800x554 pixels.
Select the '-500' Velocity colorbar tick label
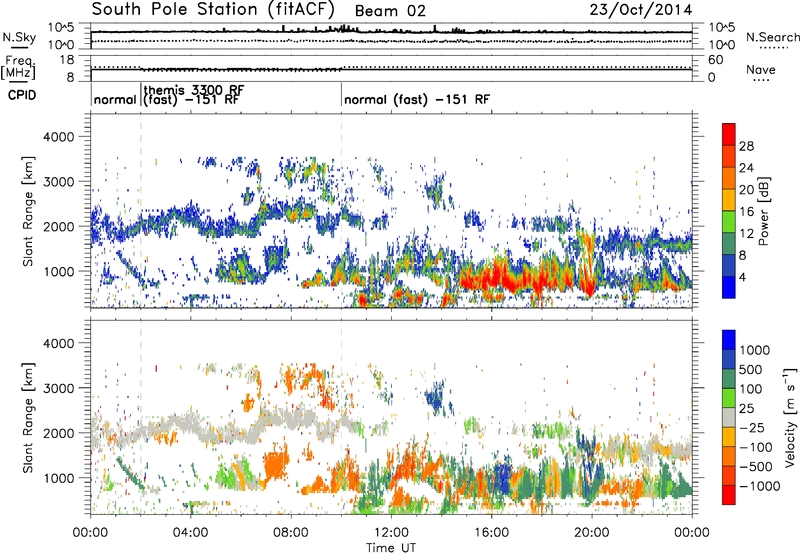coord(756,466)
